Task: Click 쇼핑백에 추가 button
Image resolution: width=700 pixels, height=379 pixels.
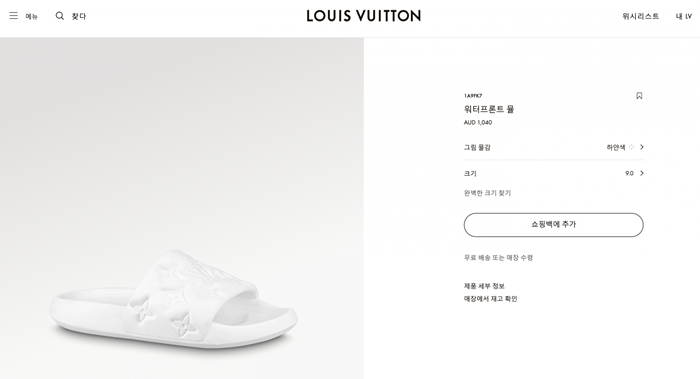Action: (554, 225)
